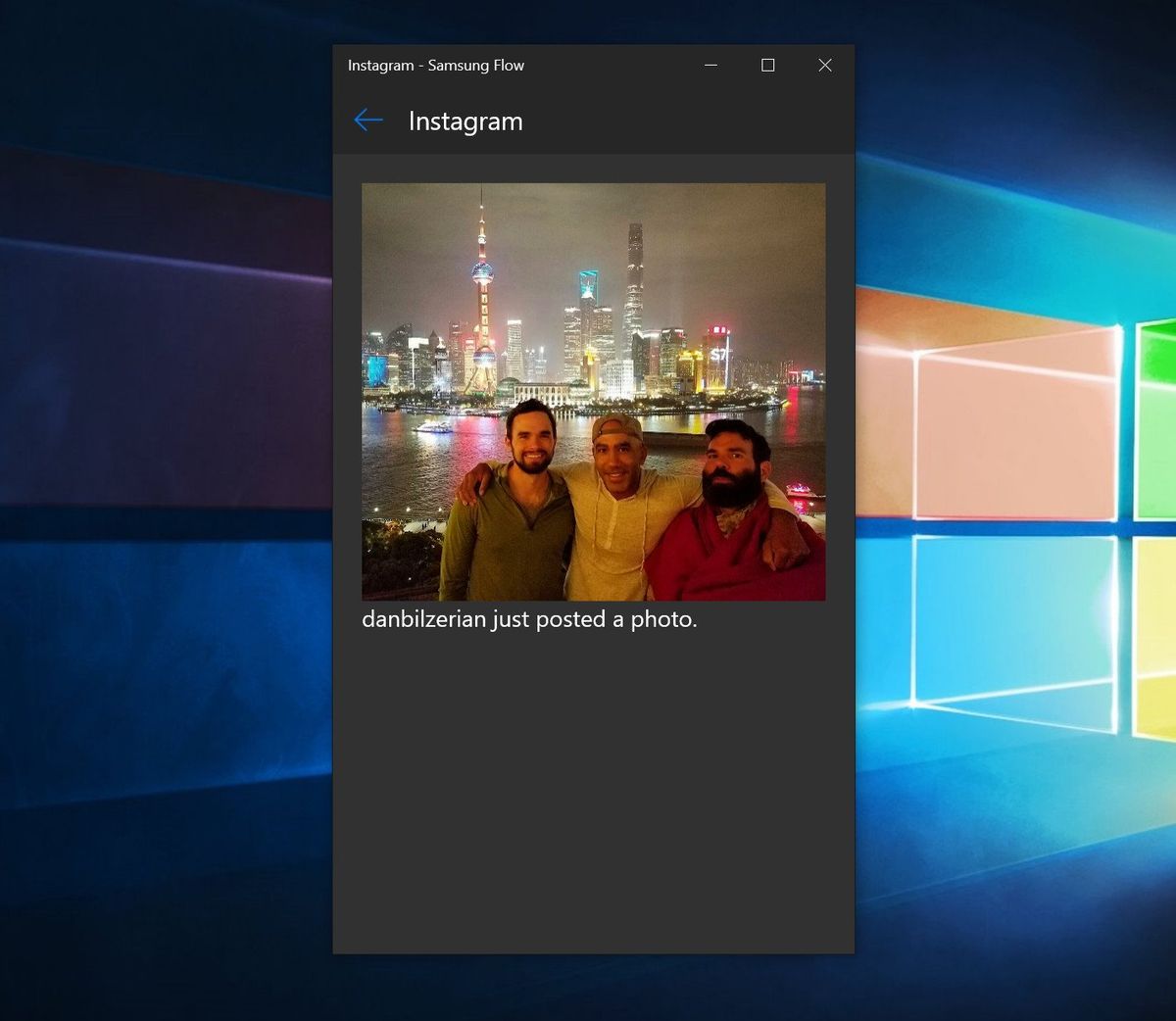Minimize the Samsung Flow window

click(711, 66)
